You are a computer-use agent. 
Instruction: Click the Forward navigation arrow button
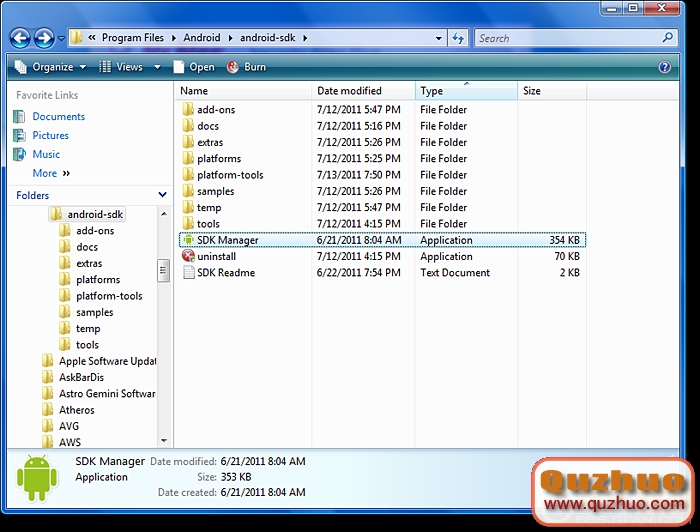pos(44,38)
